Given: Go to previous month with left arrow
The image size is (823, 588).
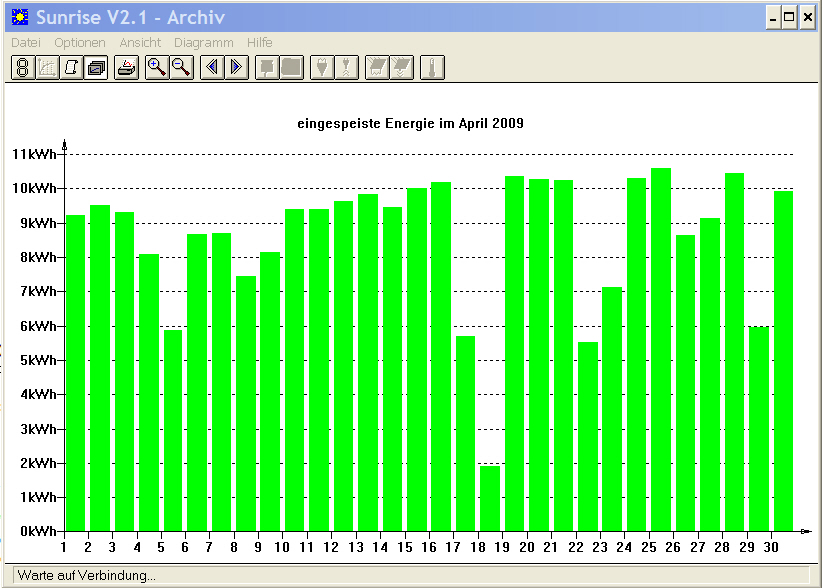Looking at the screenshot, I should pyautogui.click(x=212, y=68).
